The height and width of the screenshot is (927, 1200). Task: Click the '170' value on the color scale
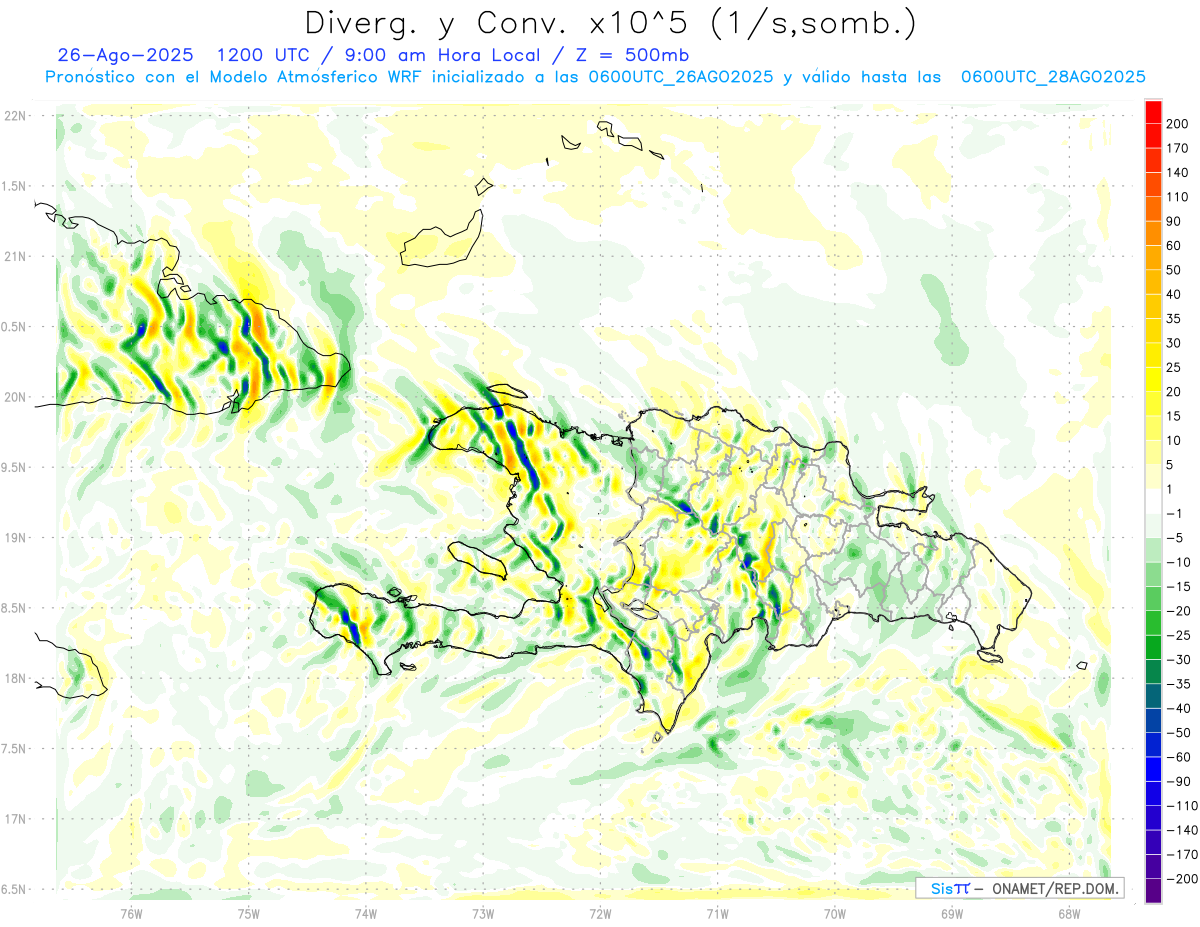pyautogui.click(x=1177, y=148)
